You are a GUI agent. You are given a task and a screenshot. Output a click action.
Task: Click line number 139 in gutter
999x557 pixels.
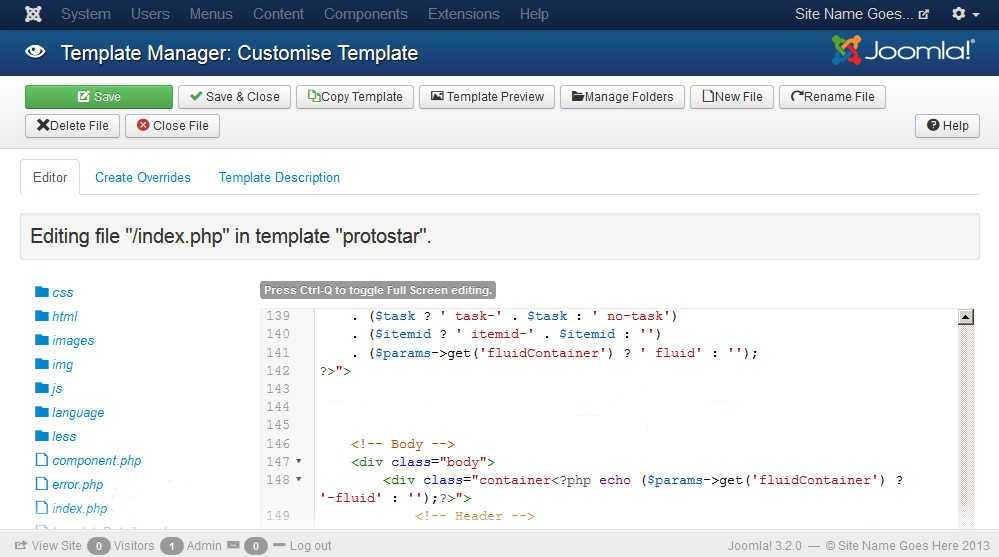click(278, 315)
